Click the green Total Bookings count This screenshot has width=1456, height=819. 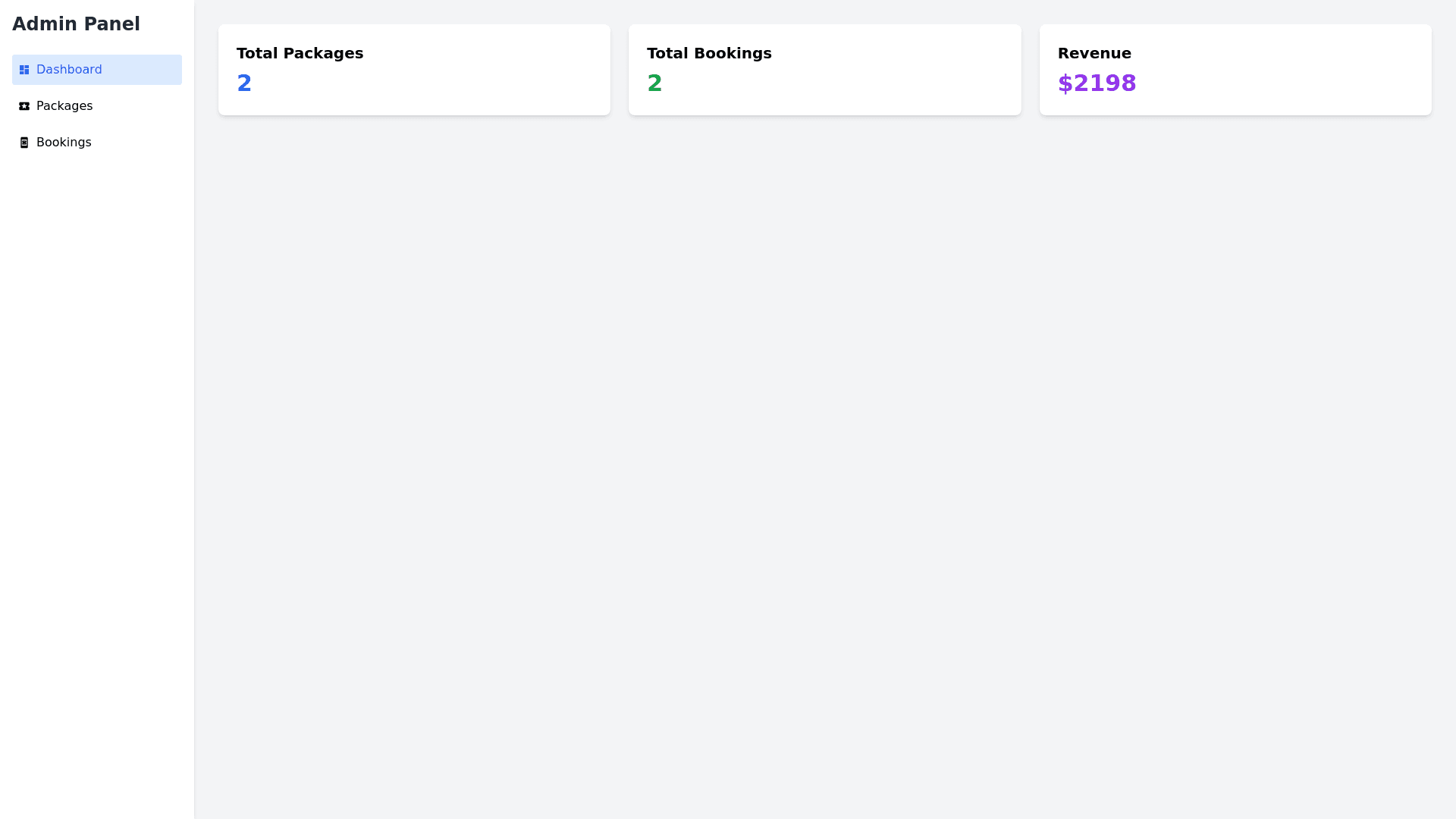point(654,83)
